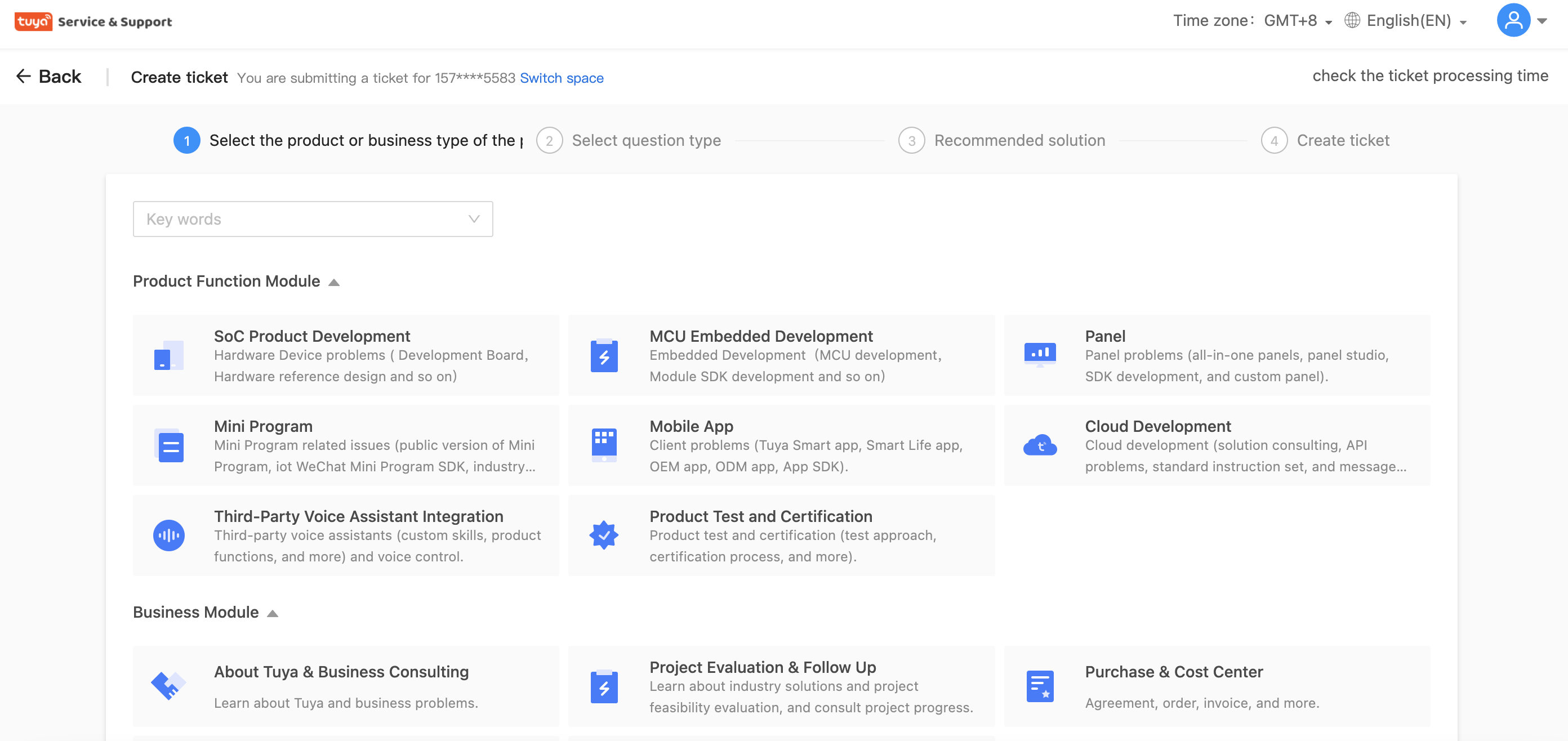Screen dimensions: 1568x741
Task: Go to step 3 Recommended solution
Action: coord(1002,141)
